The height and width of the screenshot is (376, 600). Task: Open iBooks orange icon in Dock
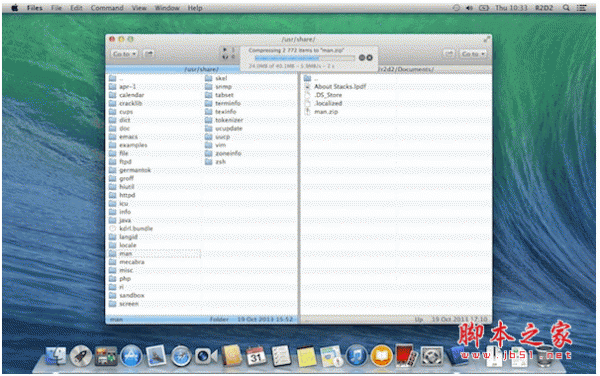[x=381, y=356]
